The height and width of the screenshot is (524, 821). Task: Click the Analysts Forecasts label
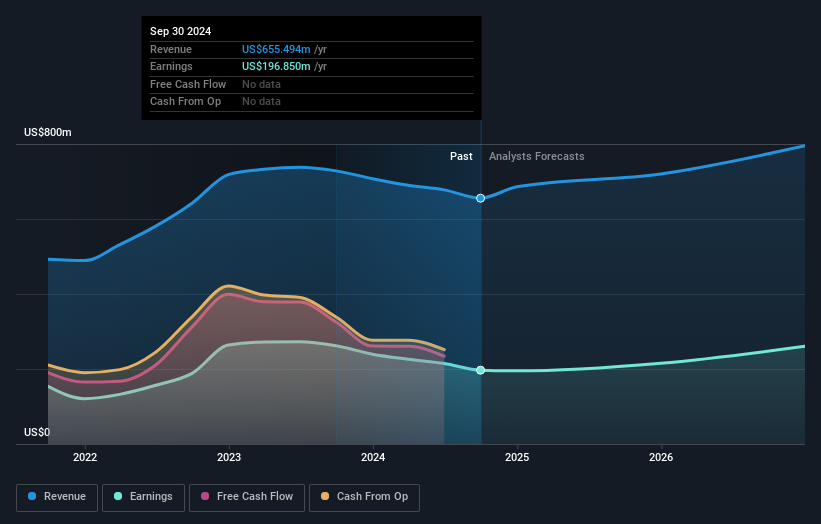tap(537, 157)
